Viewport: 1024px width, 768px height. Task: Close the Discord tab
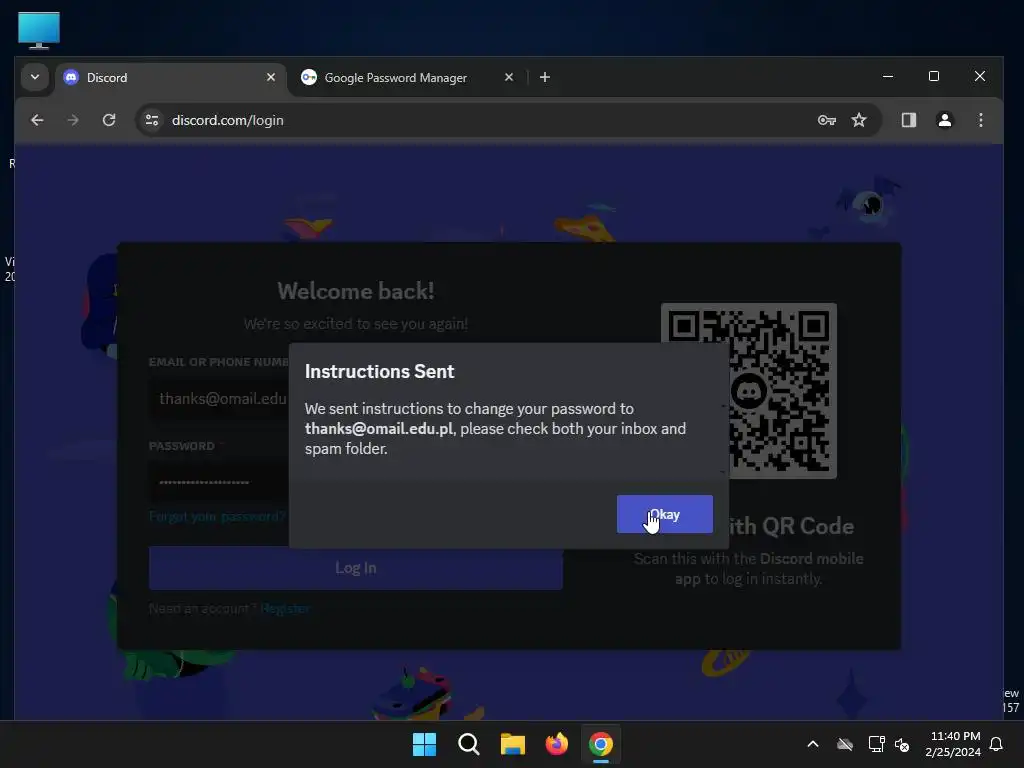point(270,77)
